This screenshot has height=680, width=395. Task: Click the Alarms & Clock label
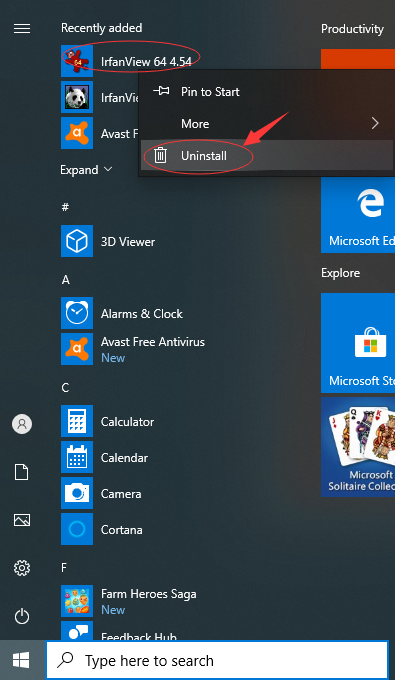click(x=142, y=314)
